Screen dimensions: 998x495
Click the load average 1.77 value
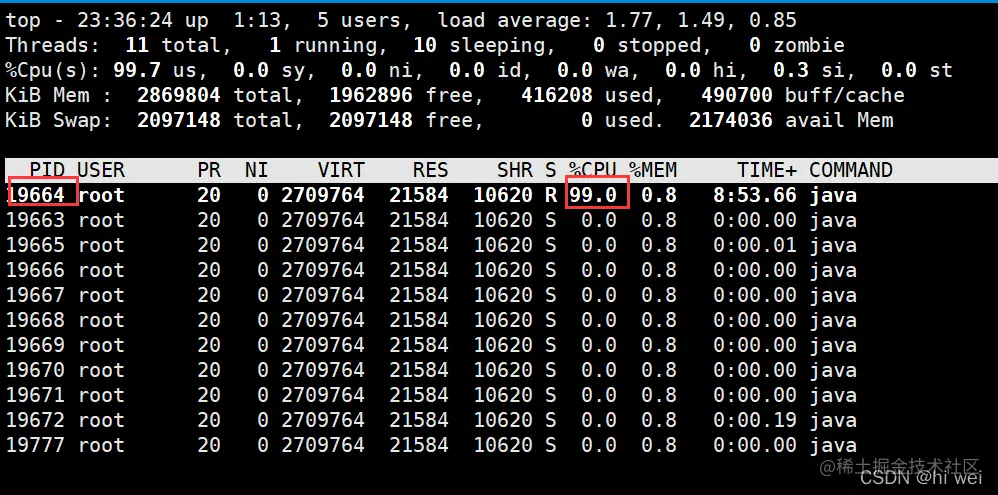coord(629,20)
